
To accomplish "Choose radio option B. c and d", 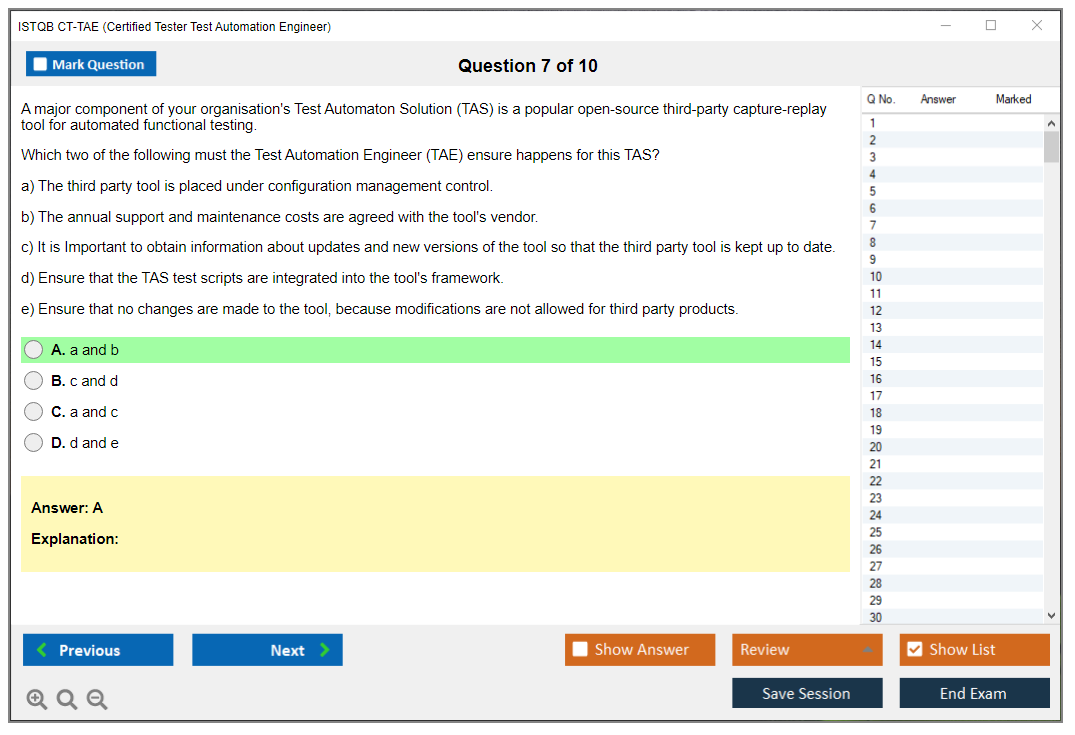I will [x=34, y=381].
